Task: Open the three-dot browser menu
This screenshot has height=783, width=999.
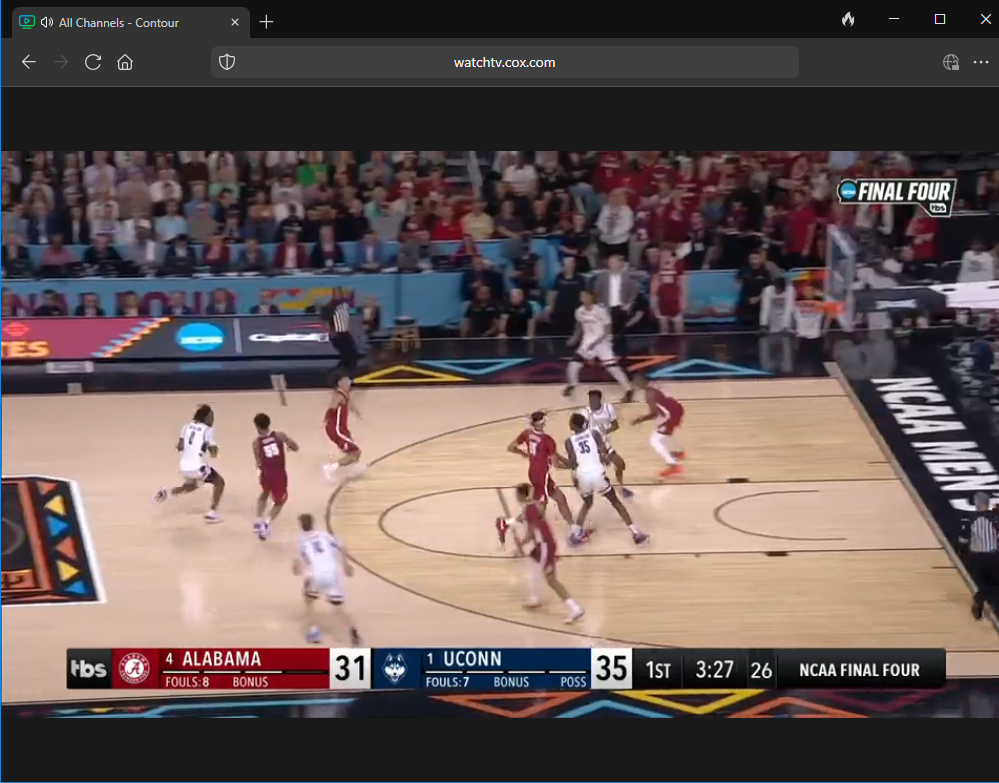Action: pyautogui.click(x=981, y=62)
